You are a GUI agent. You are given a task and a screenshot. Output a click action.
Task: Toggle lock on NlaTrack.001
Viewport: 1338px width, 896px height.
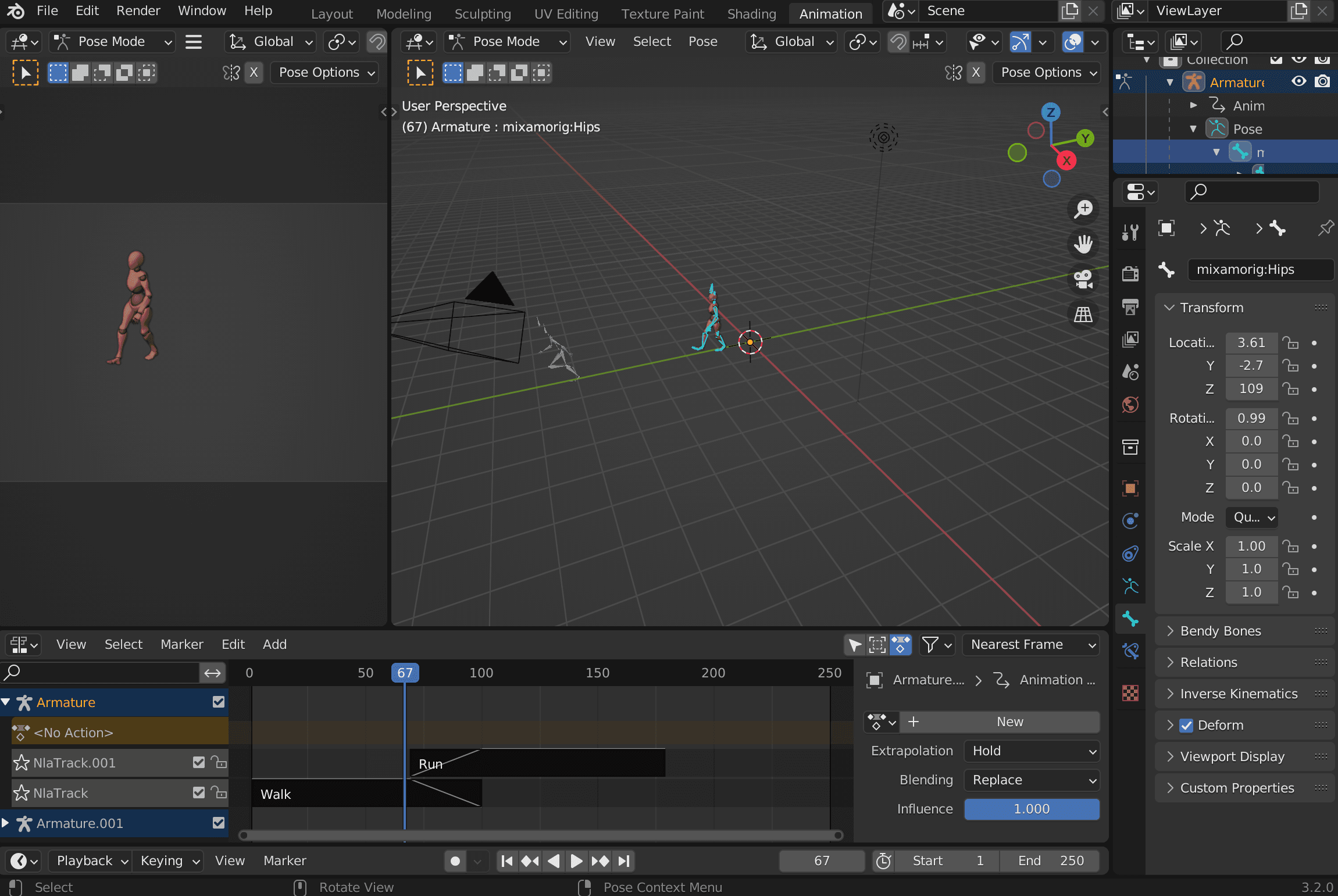219,762
